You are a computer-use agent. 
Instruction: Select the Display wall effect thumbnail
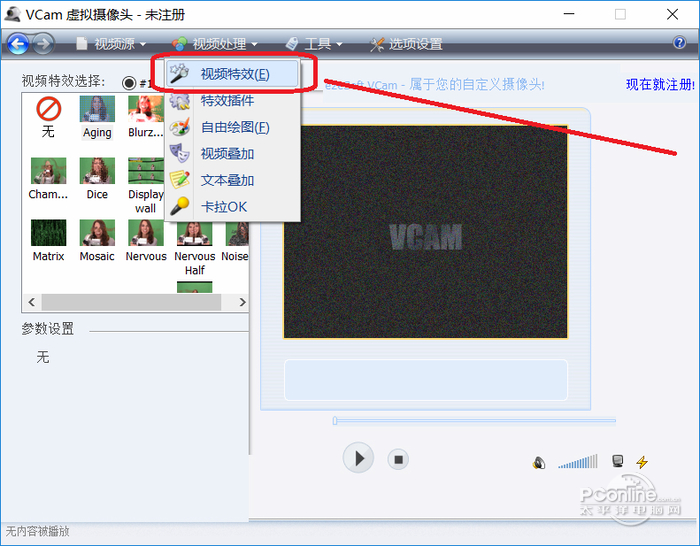(146, 171)
